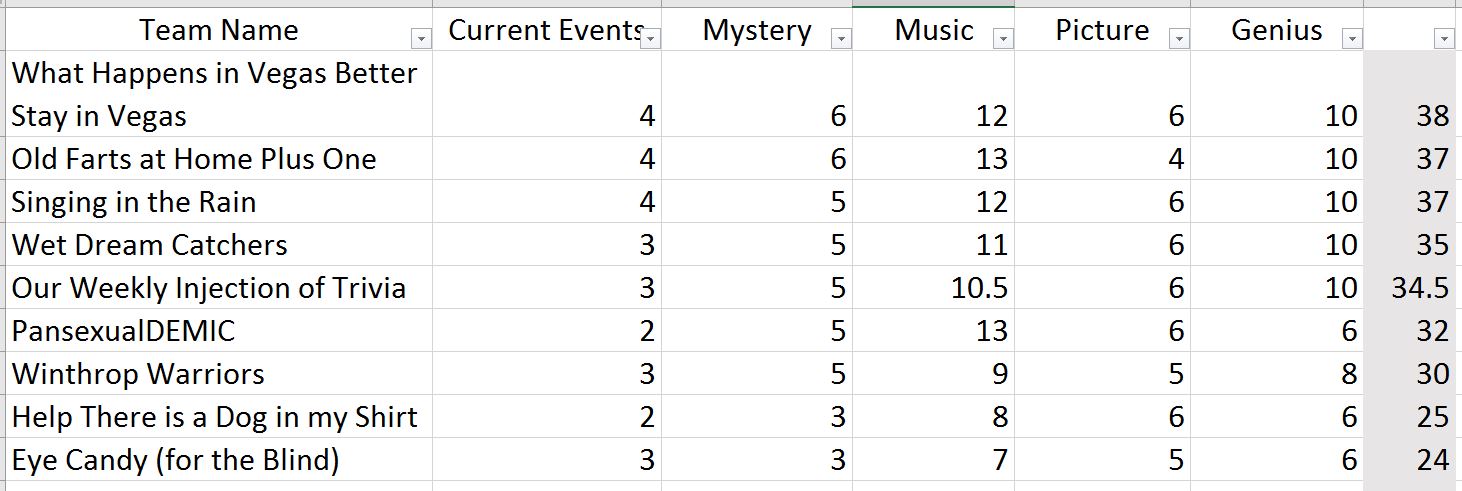Select the Old Farts at Home Plus One cell
The image size is (1462, 491).
pyautogui.click(x=219, y=159)
